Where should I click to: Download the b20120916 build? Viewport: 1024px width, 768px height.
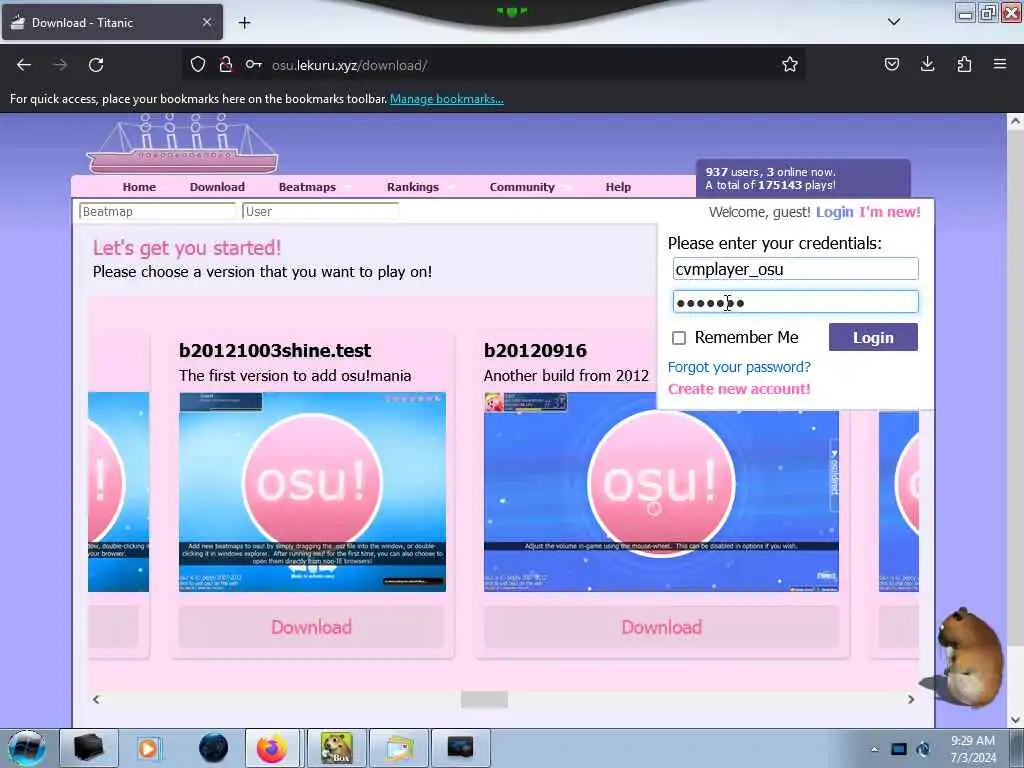coord(661,627)
